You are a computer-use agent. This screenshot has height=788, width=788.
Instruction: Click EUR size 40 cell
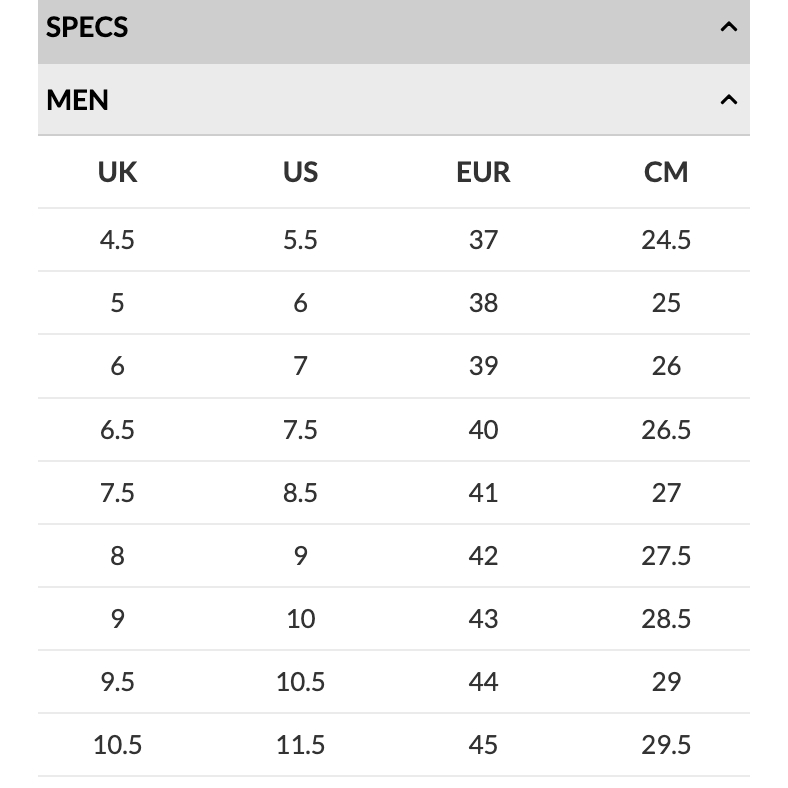point(483,430)
